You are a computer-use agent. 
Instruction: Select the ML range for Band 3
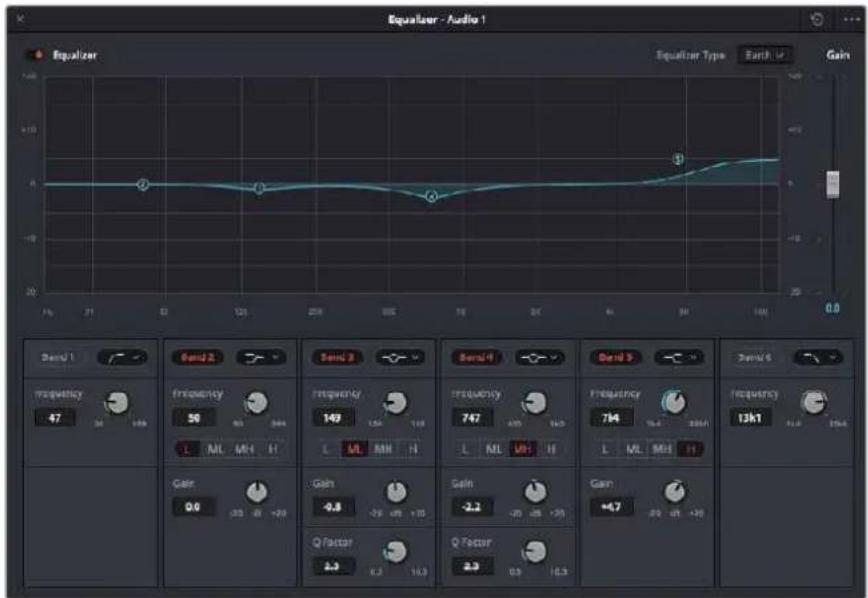tap(355, 449)
